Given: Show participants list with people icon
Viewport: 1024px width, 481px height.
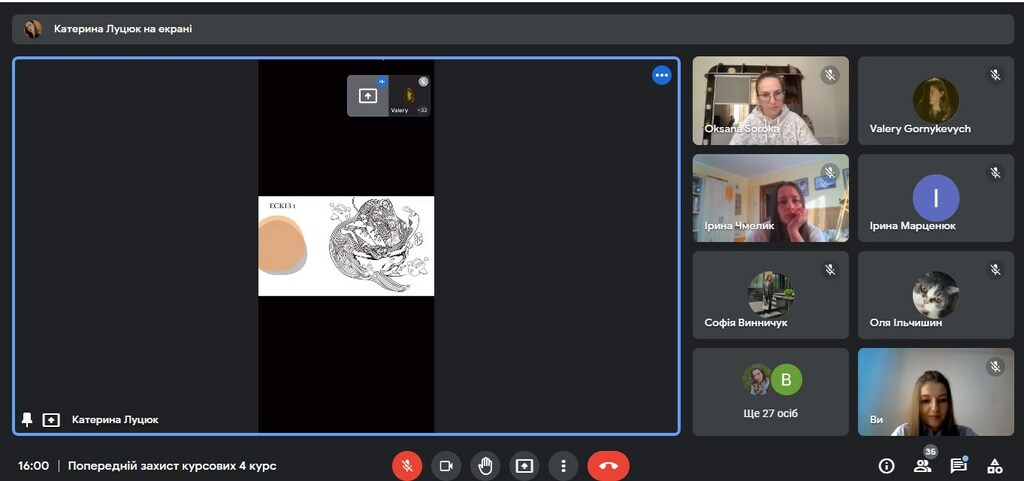Looking at the screenshot, I should tap(922, 466).
